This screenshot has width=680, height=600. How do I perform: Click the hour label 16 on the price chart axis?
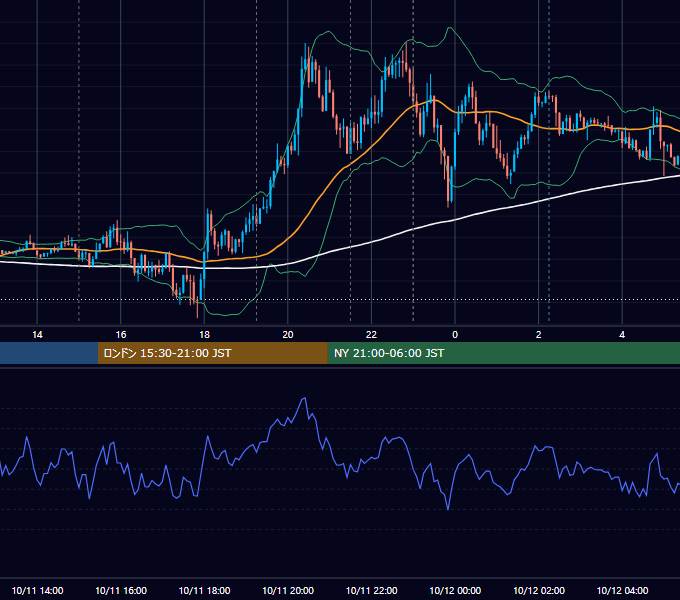[121, 335]
